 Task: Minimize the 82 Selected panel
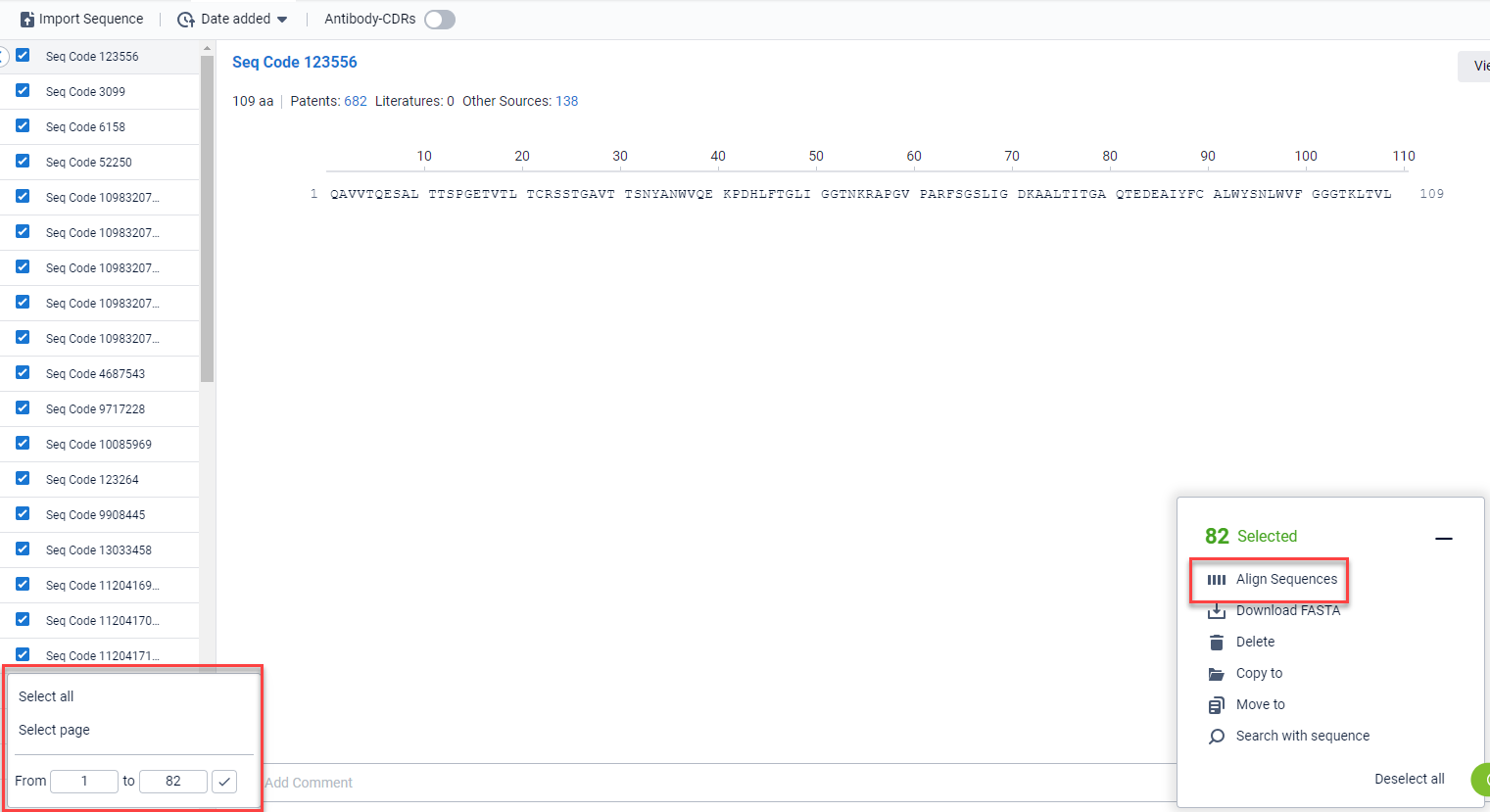[1443, 539]
